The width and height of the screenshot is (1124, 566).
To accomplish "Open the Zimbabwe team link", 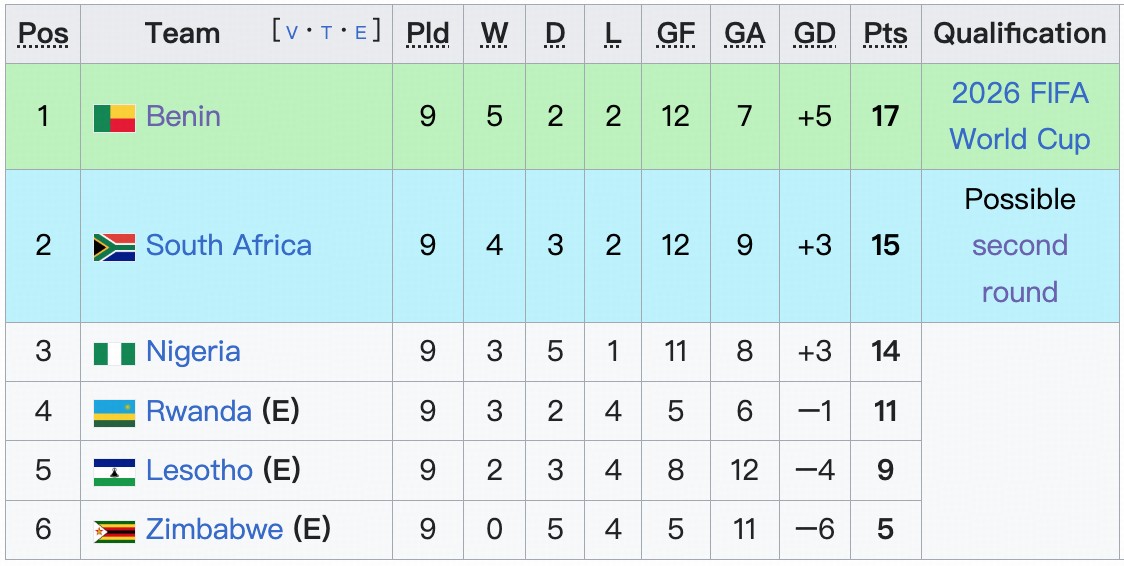I will click(214, 529).
